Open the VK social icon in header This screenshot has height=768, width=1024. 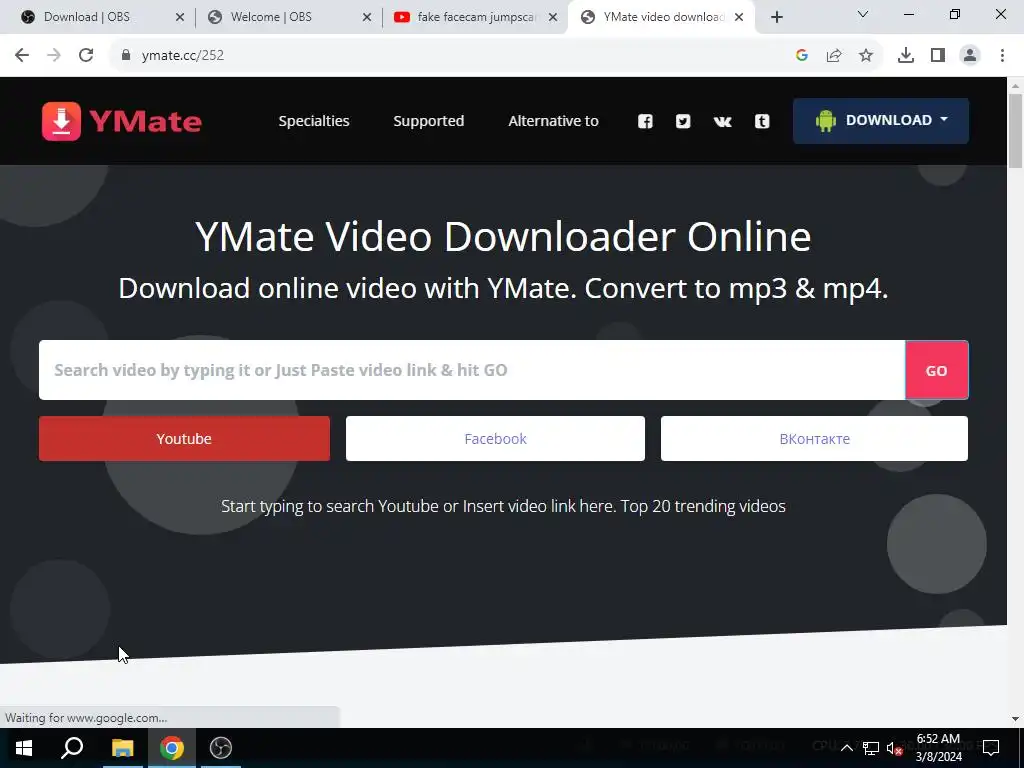(x=722, y=121)
